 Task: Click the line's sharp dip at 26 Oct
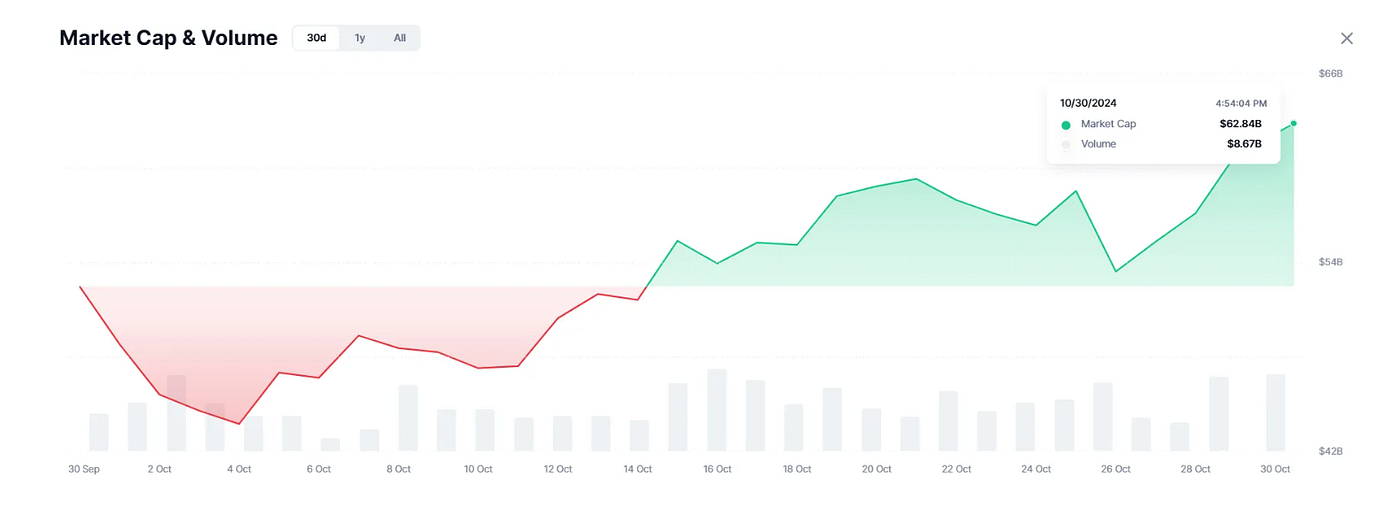coord(1115,271)
